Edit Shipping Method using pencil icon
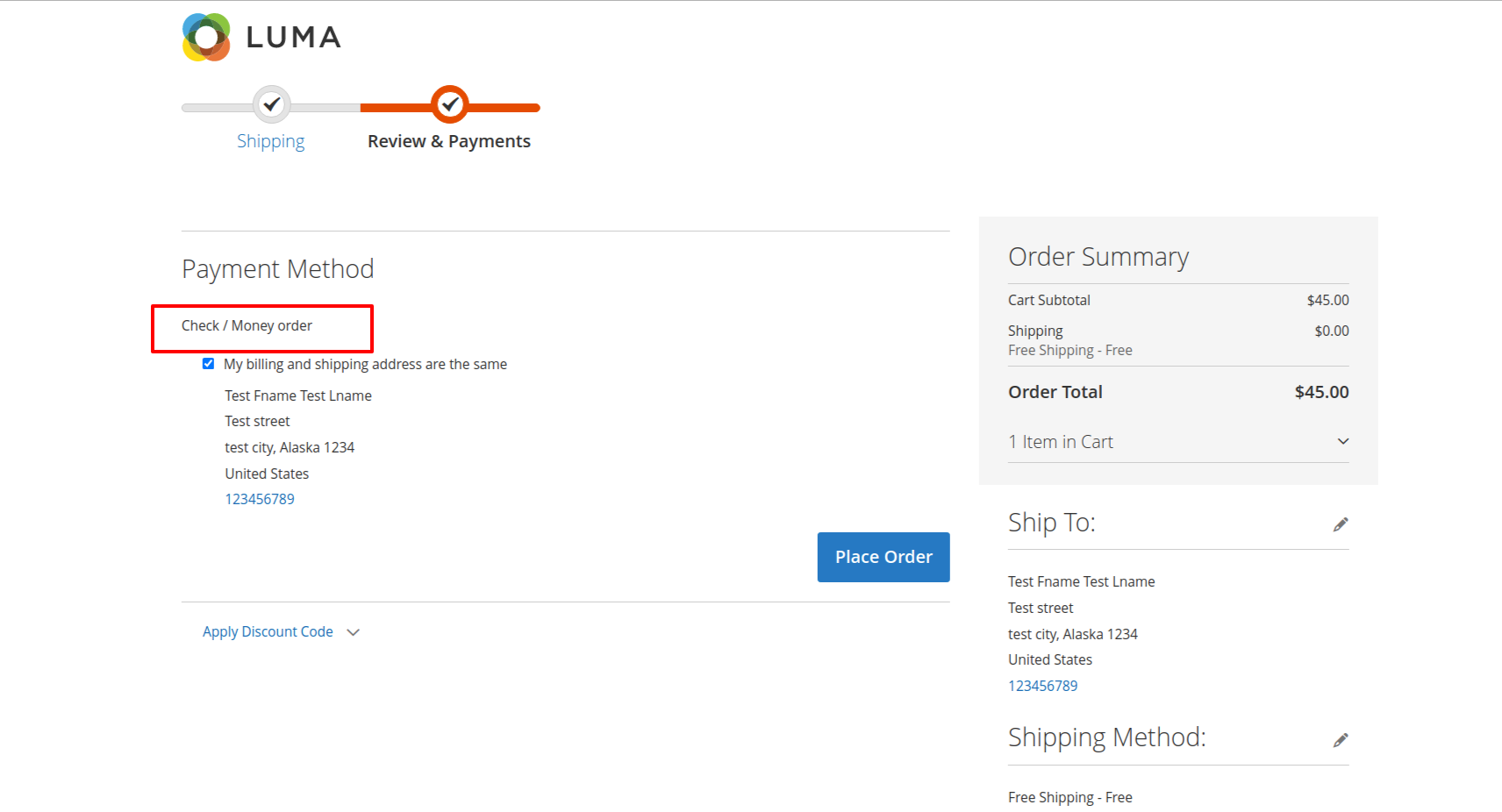Viewport: 1502px width, 812px height. click(1340, 740)
